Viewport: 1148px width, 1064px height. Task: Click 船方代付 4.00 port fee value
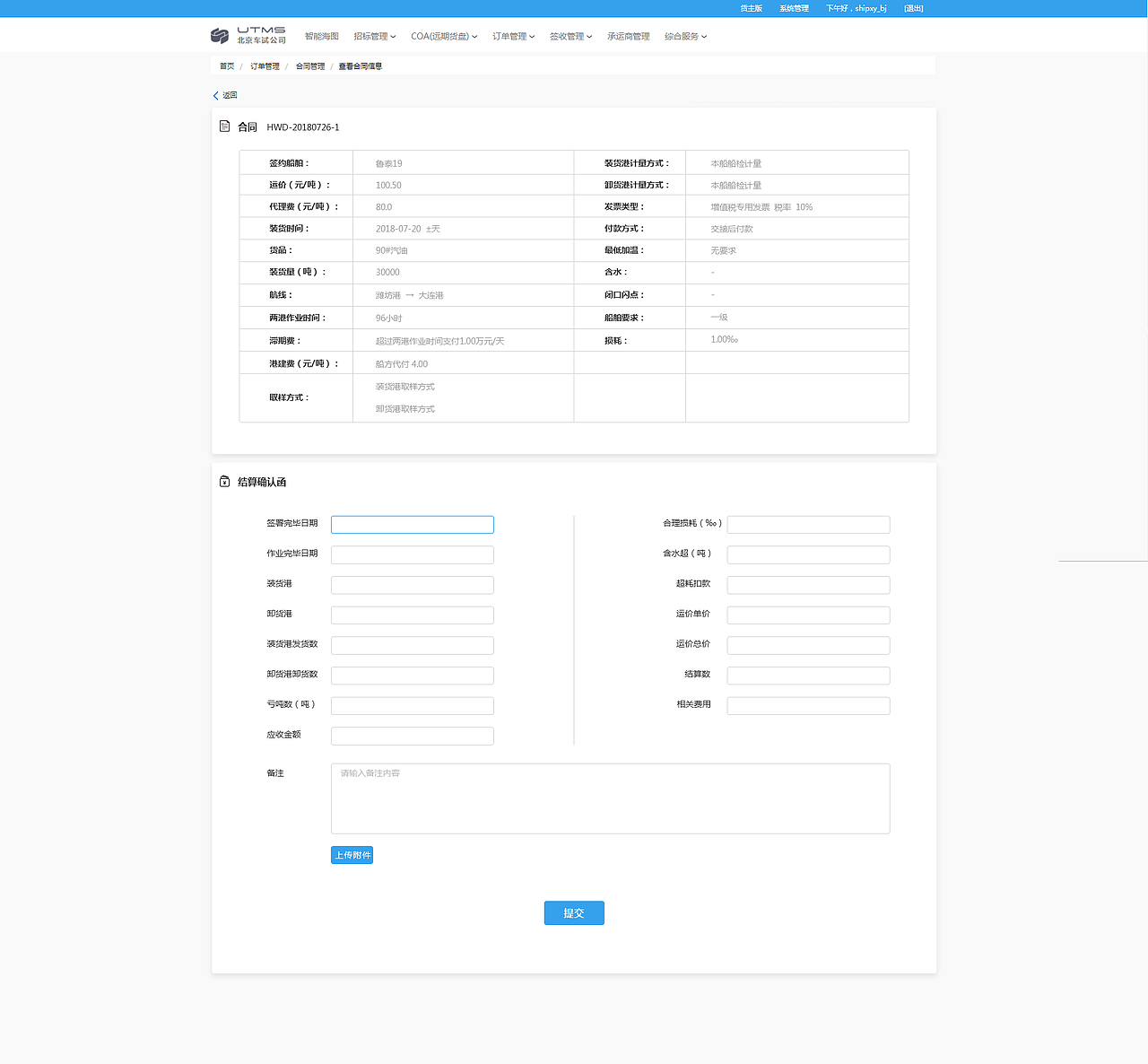402,364
